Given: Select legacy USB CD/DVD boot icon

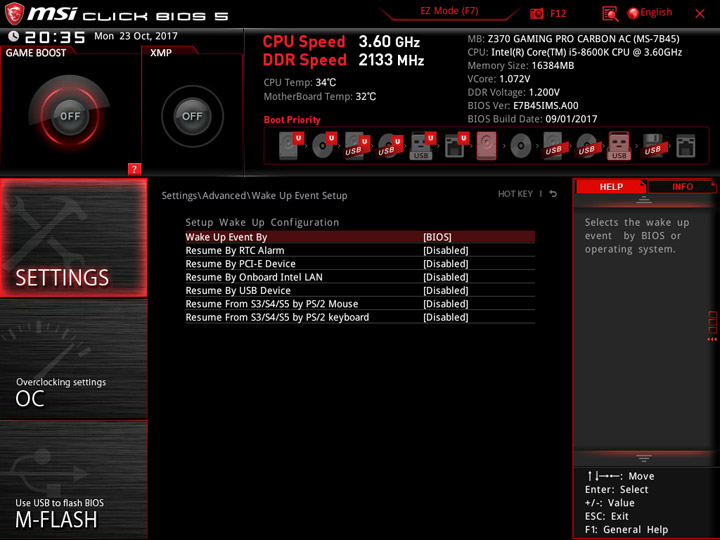Looking at the screenshot, I should pos(586,146).
